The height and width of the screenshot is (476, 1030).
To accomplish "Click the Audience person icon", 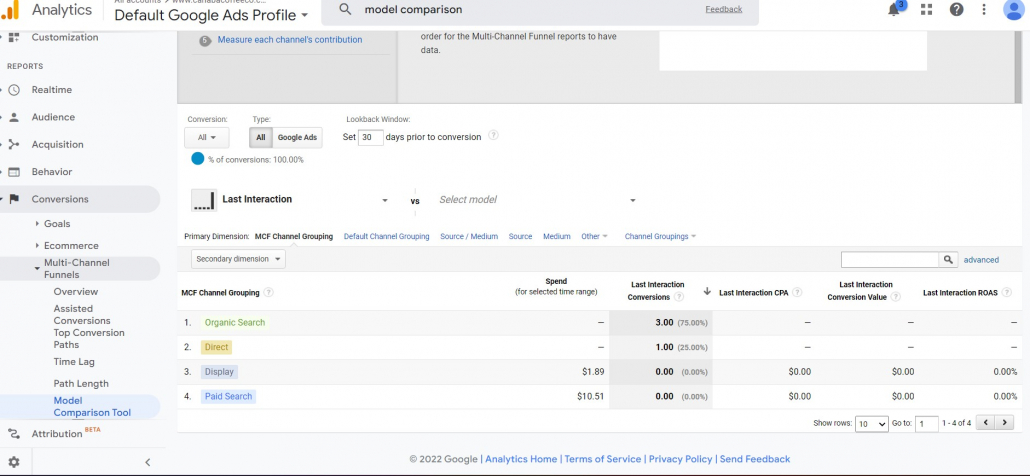I will click(14, 118).
